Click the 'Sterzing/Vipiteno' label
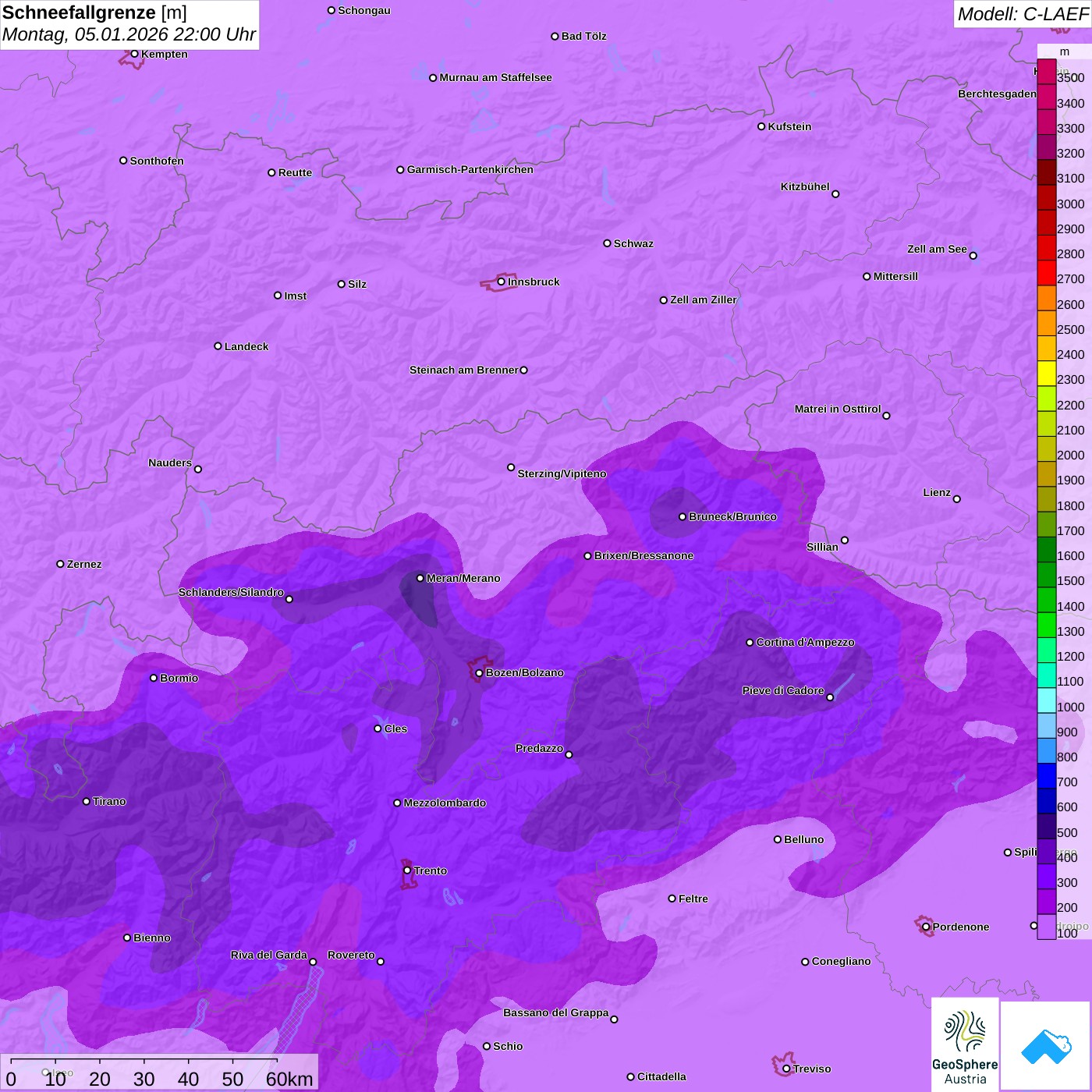Screen dimensions: 1092x1092 click(562, 473)
